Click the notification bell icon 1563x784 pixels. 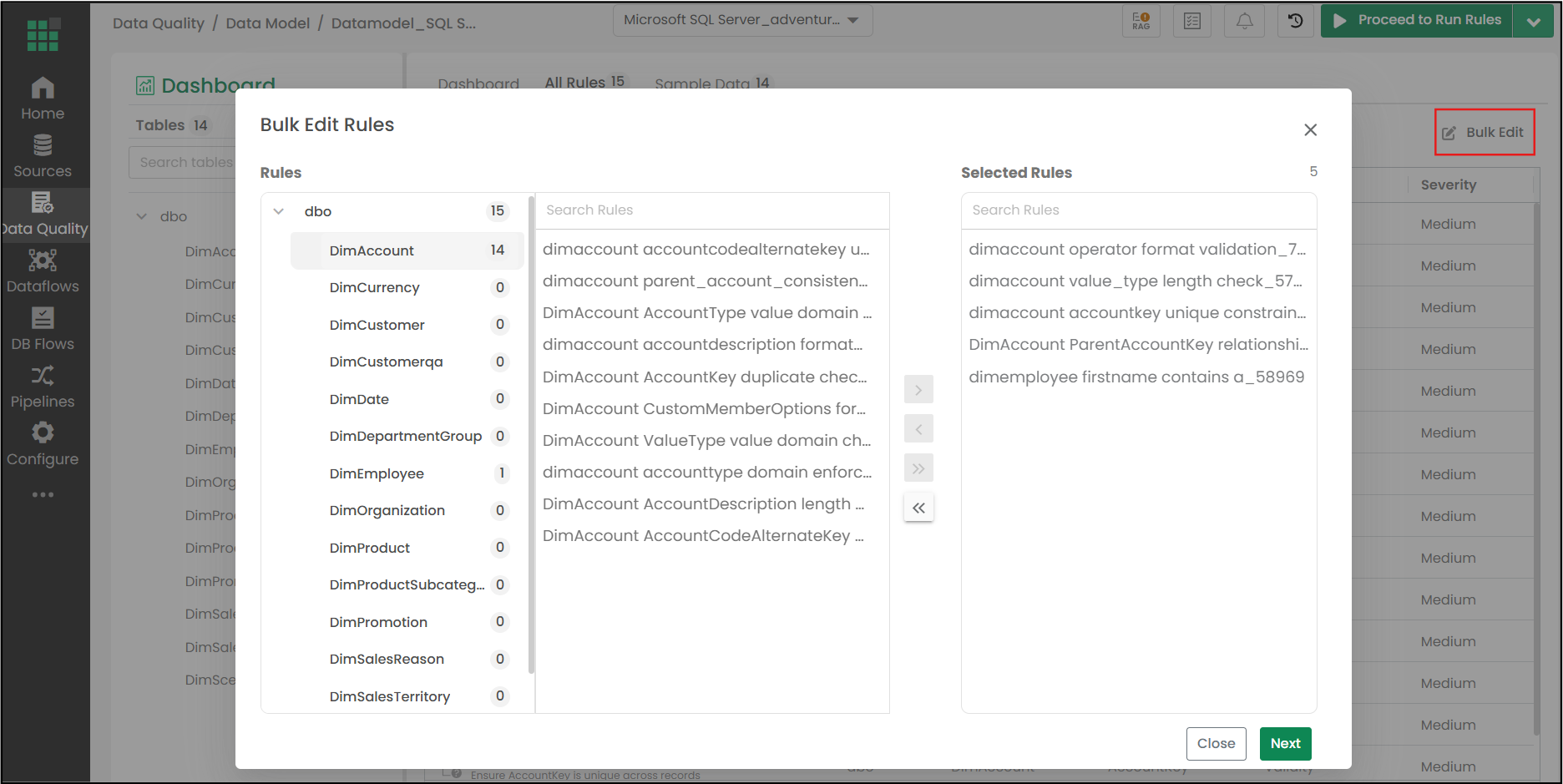[1244, 21]
